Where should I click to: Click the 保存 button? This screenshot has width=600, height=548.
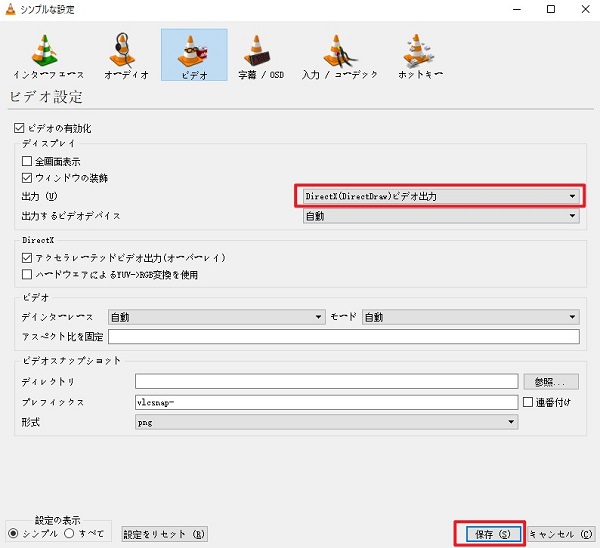pyautogui.click(x=493, y=534)
